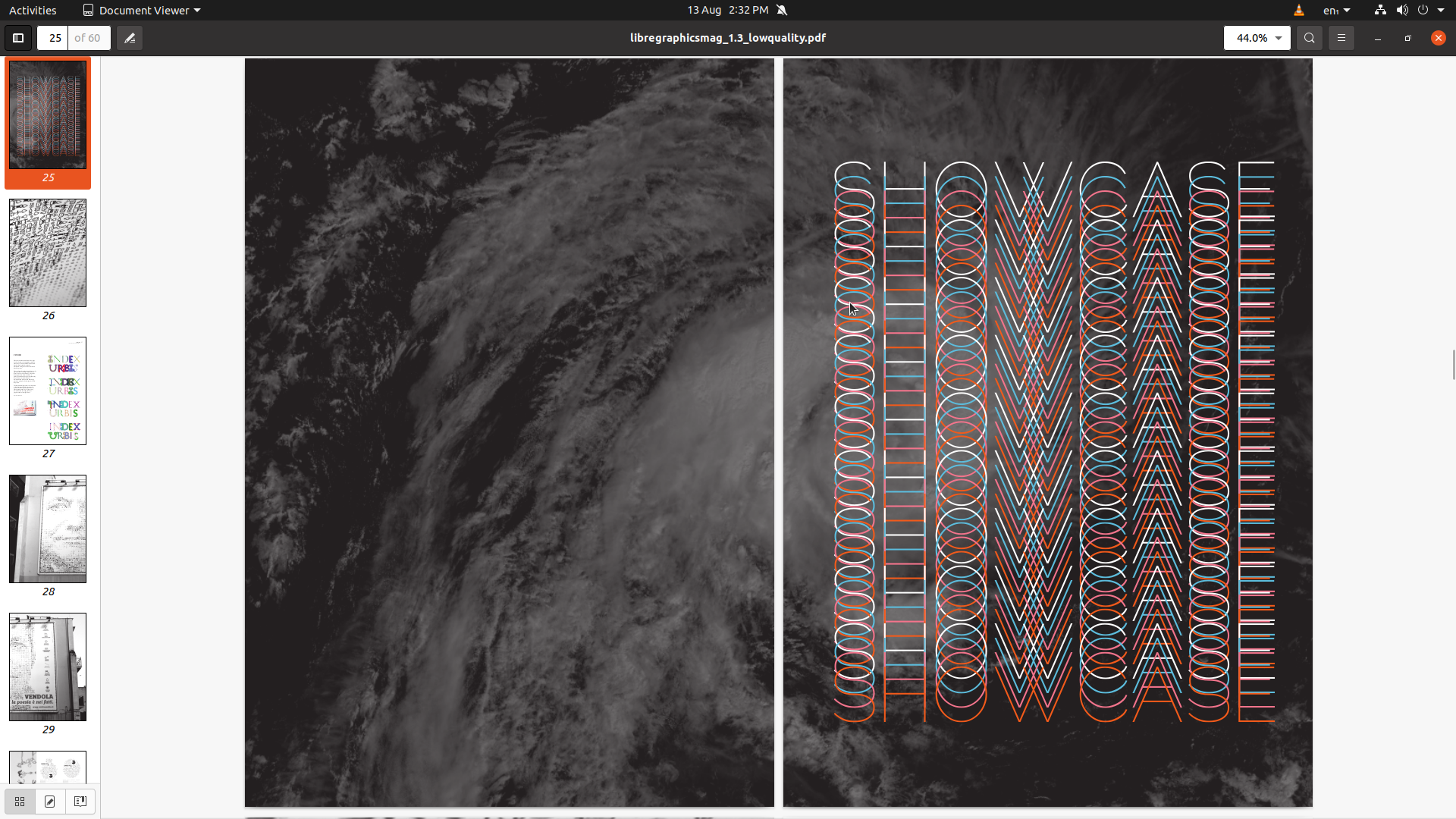Screen dimensions: 1456x819
Task: Toggle the notification bell icon
Action: 782,10
